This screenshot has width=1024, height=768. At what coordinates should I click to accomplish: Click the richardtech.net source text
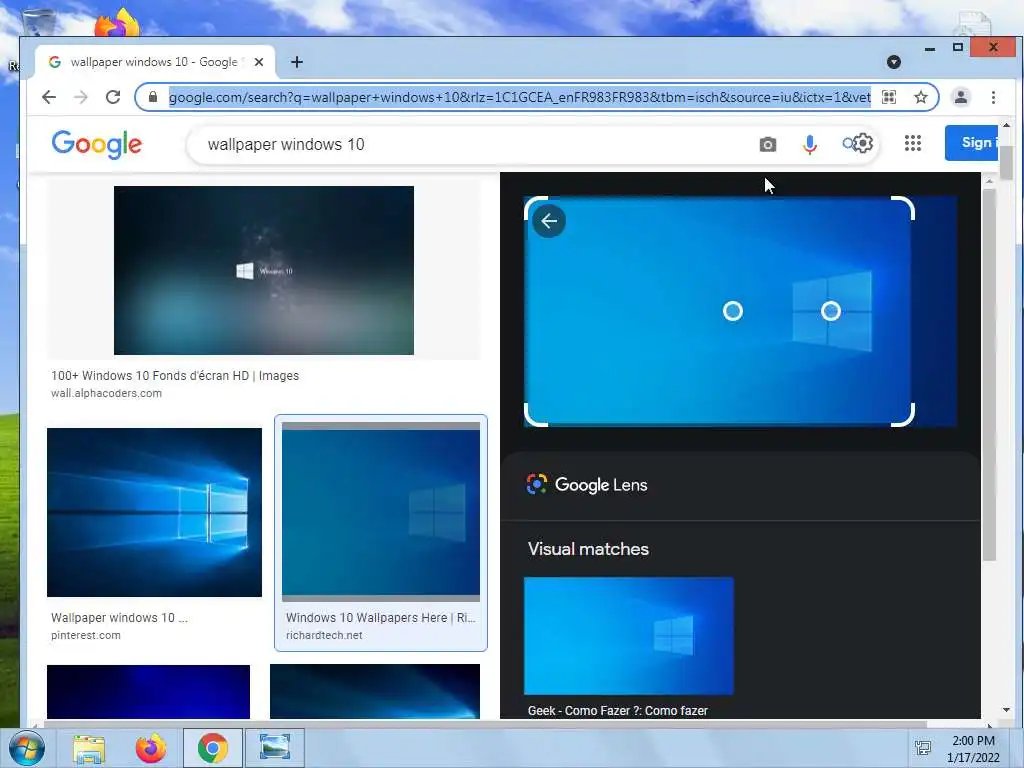(324, 635)
